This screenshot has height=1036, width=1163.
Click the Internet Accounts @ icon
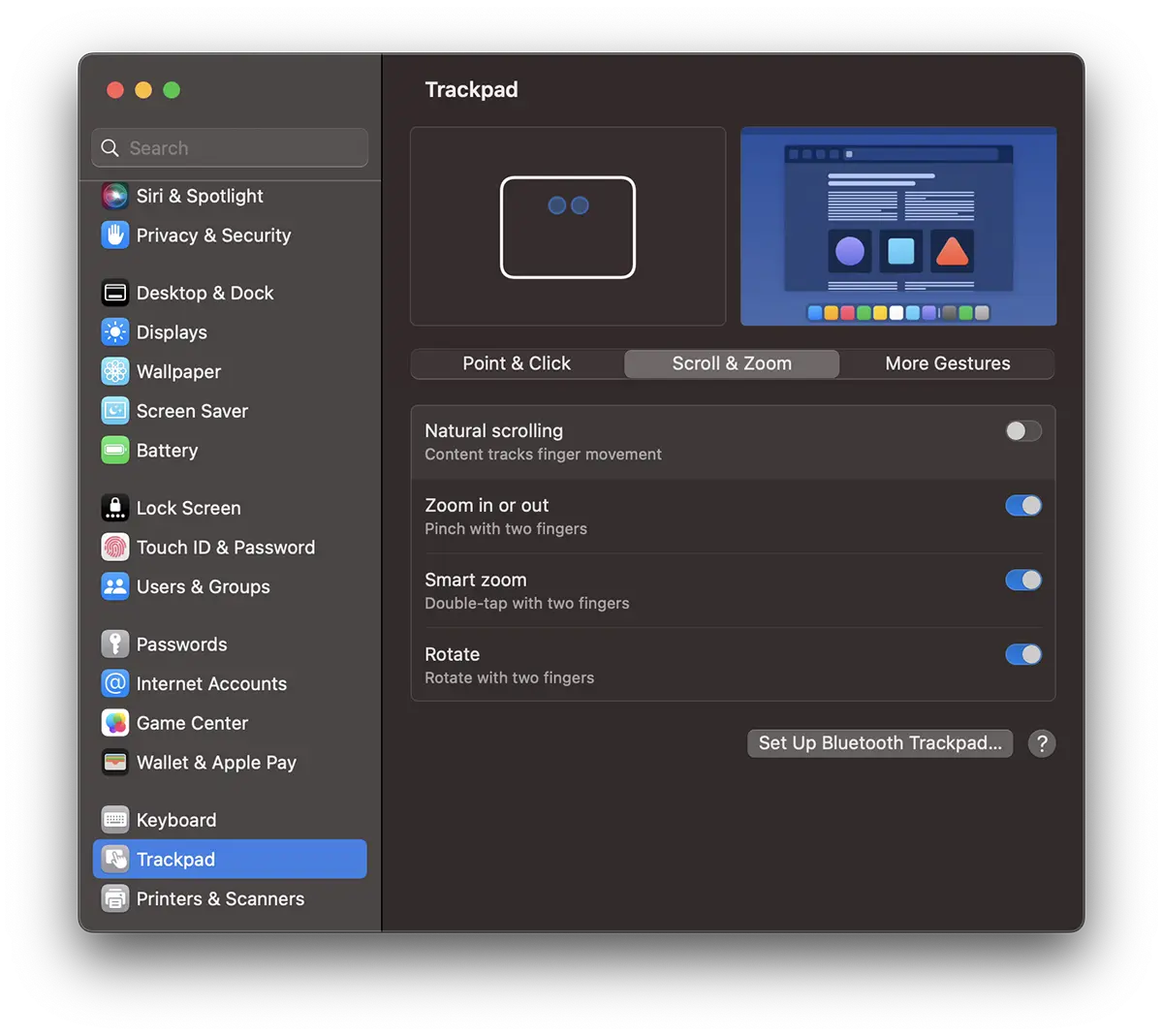coord(115,684)
